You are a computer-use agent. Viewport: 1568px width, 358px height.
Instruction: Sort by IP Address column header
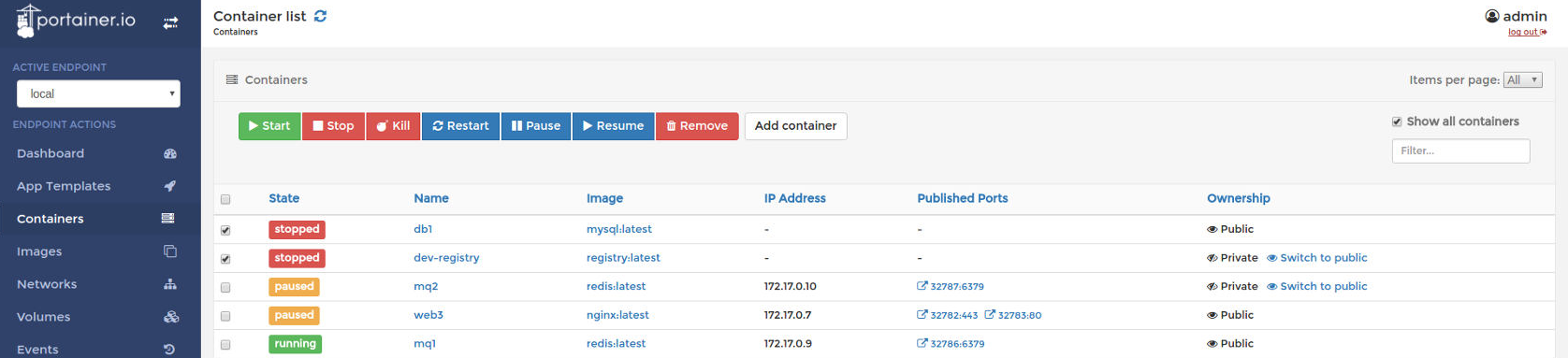point(795,198)
